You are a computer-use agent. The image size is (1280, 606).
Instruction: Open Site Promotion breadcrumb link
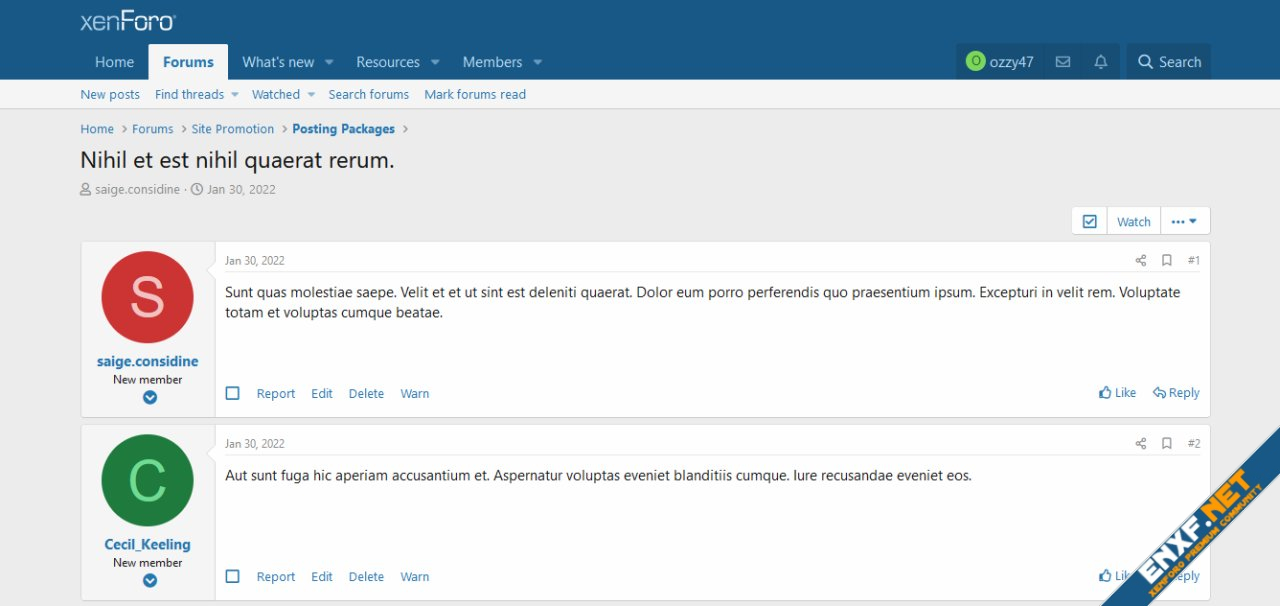point(232,129)
